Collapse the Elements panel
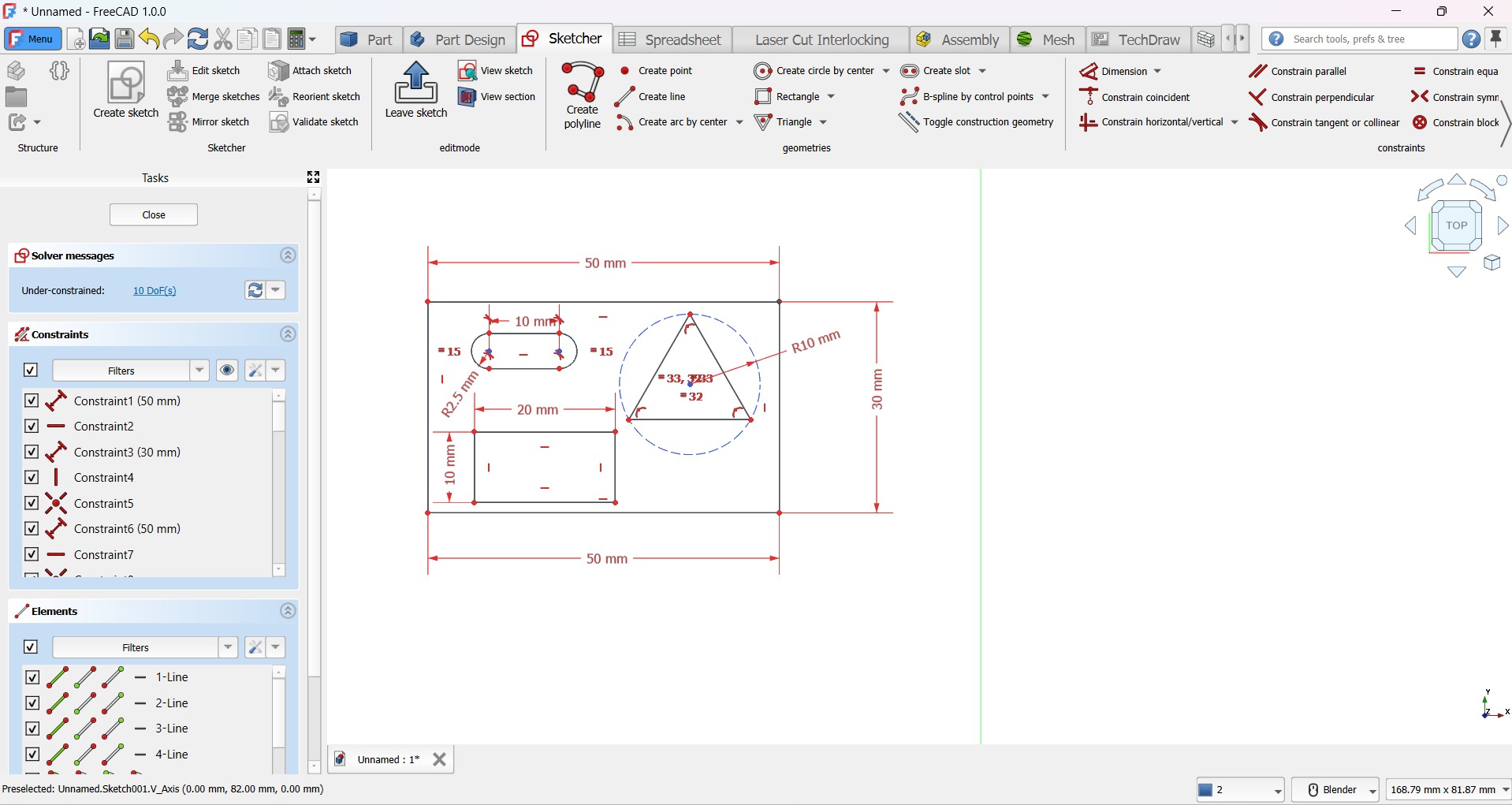This screenshot has height=805, width=1512. tap(288, 611)
